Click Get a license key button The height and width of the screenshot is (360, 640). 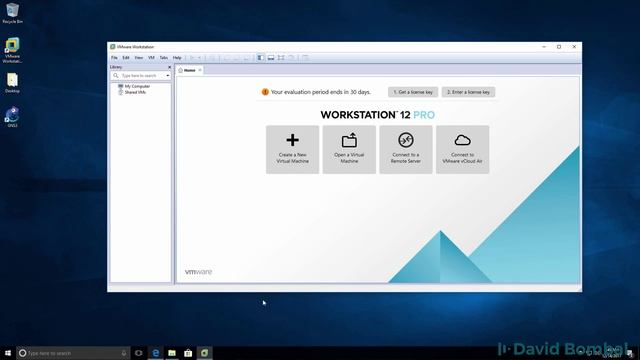pyautogui.click(x=413, y=92)
